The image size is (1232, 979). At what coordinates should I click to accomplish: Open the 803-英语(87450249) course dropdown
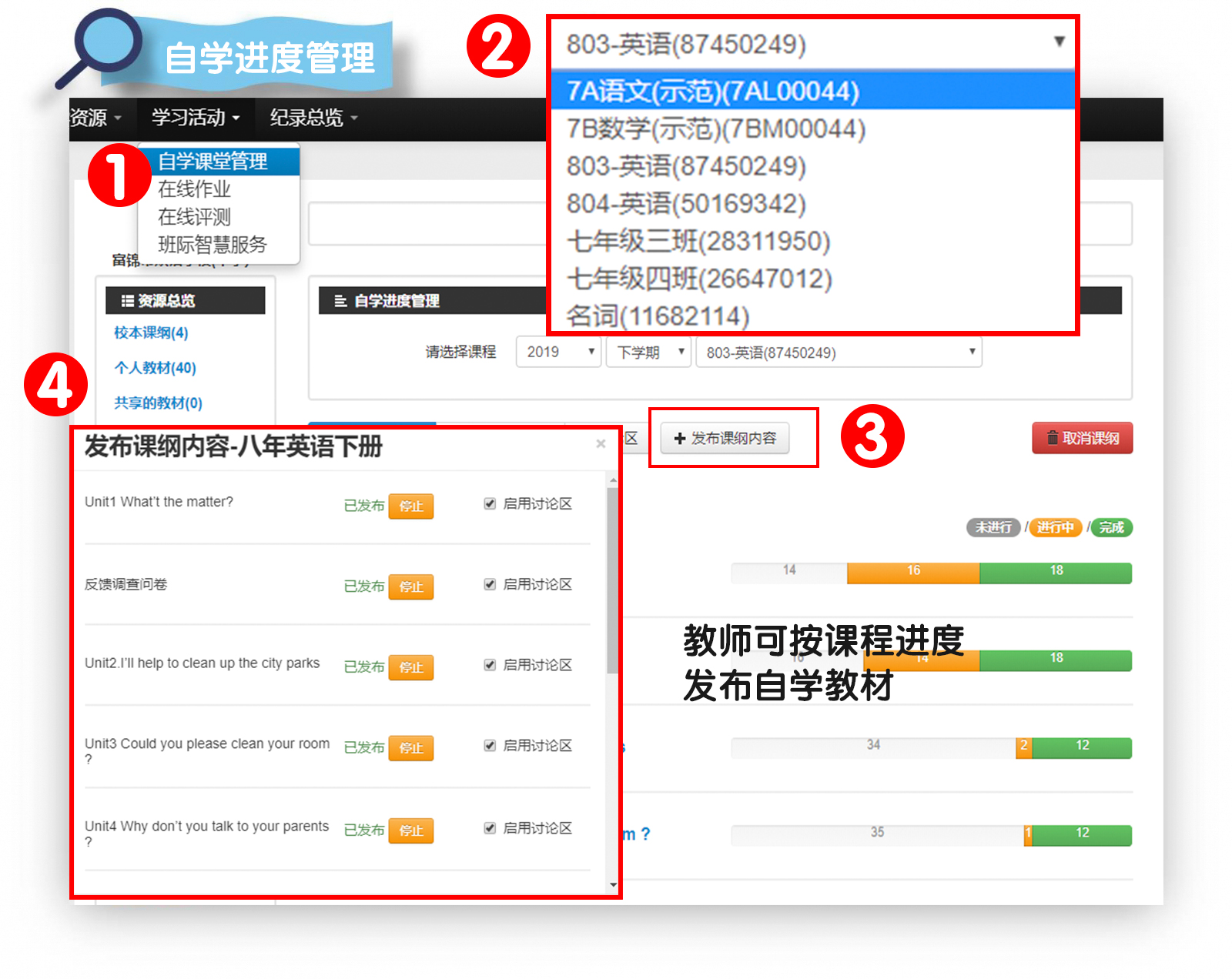click(839, 353)
